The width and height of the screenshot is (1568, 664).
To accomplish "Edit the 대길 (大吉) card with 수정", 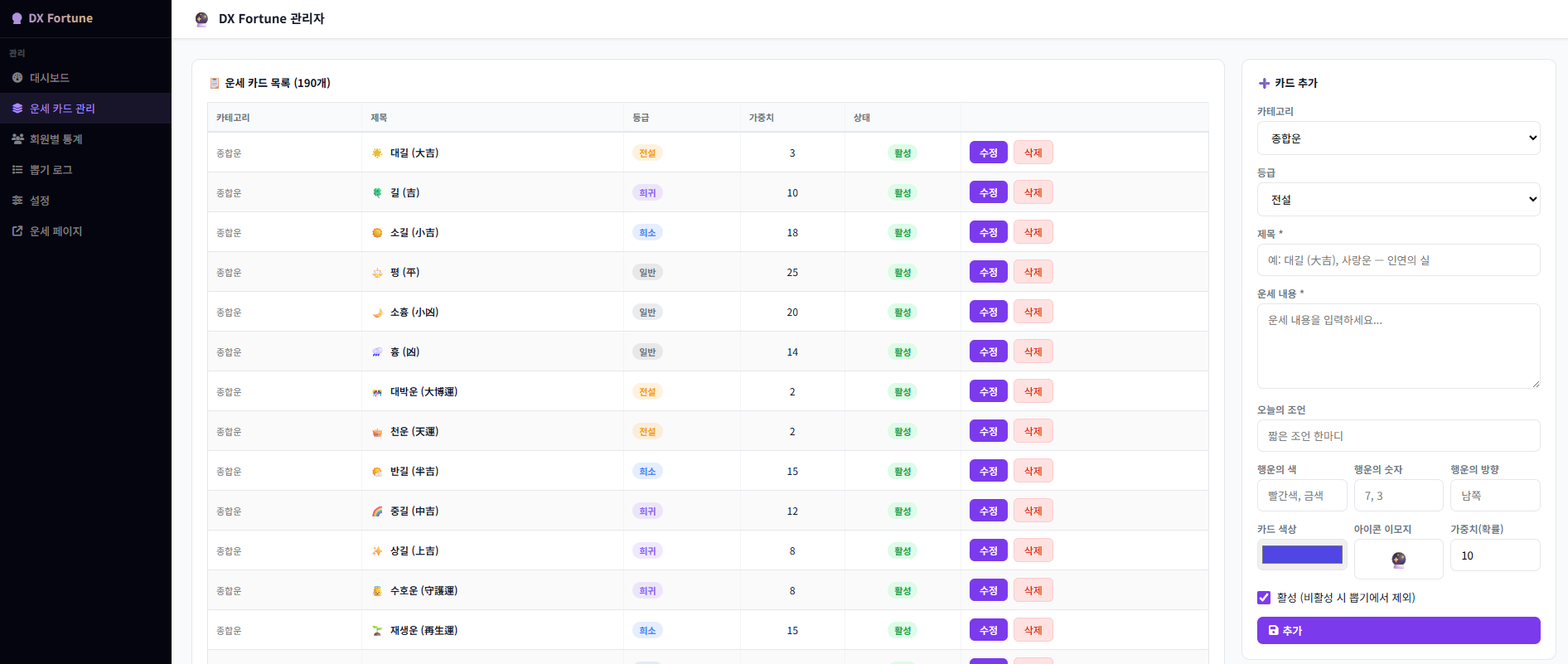I will coord(989,153).
